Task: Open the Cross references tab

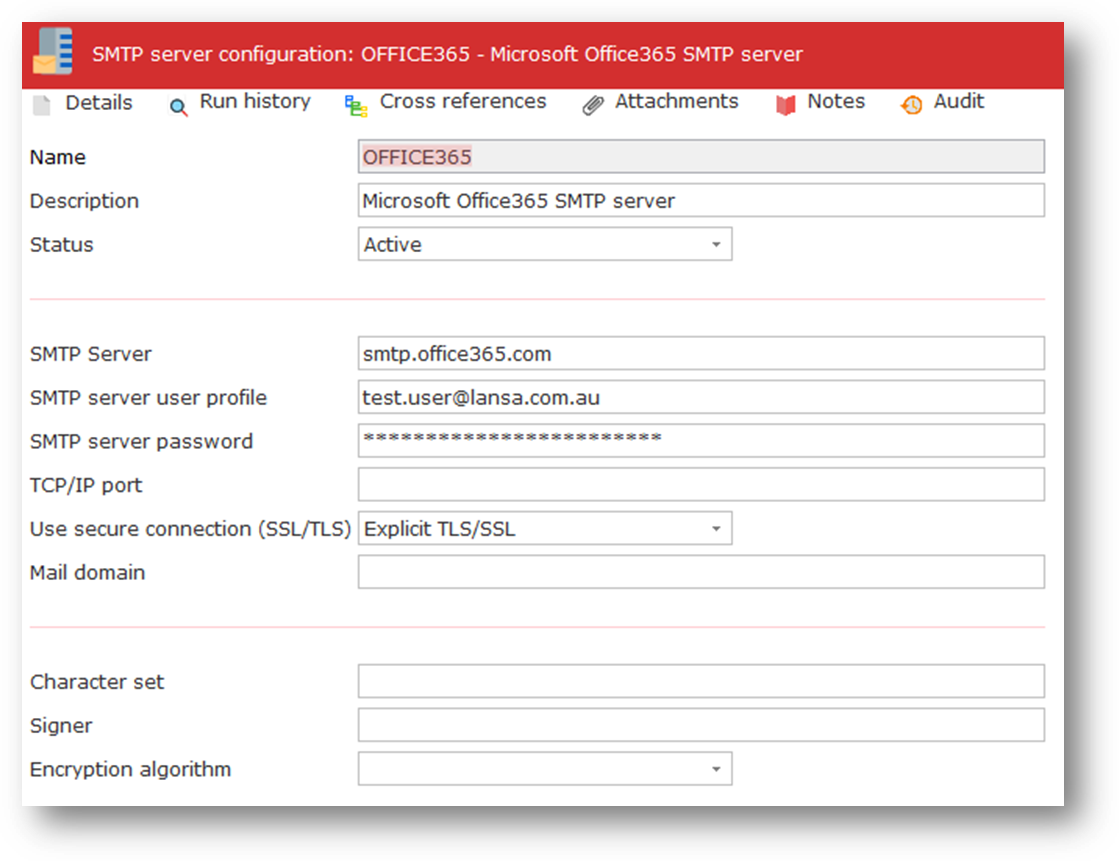Action: coord(463,102)
